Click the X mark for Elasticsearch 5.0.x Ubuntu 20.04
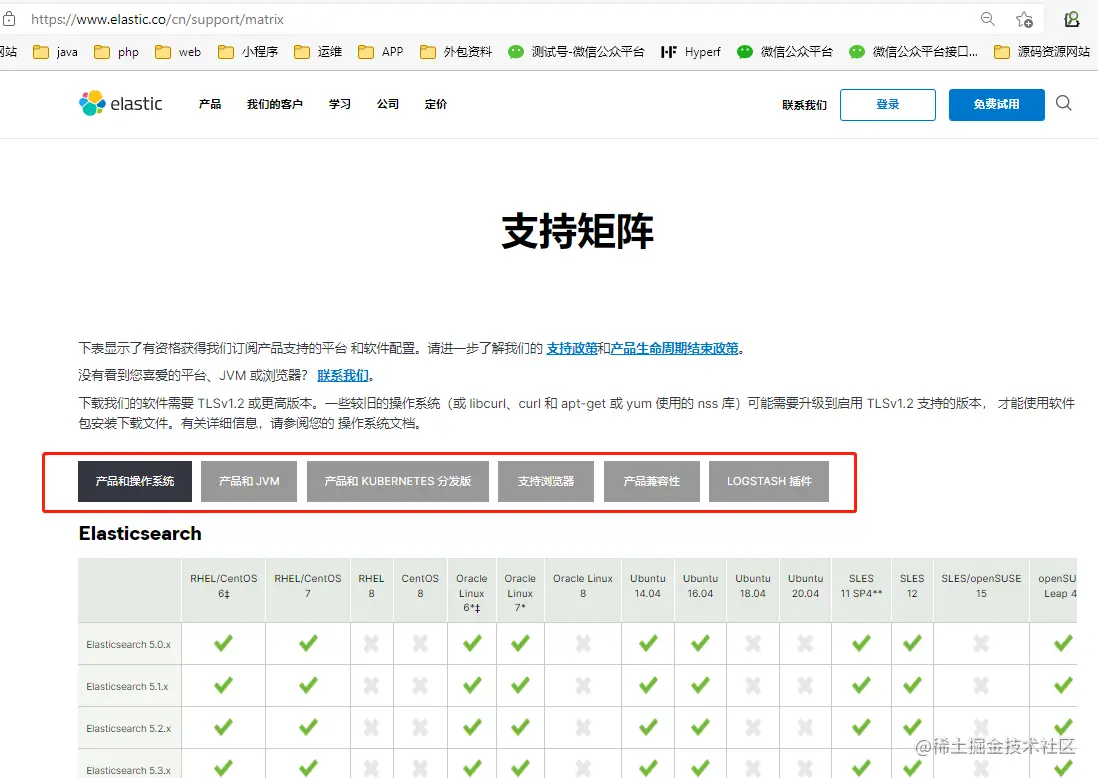The width and height of the screenshot is (1098, 778). (805, 644)
